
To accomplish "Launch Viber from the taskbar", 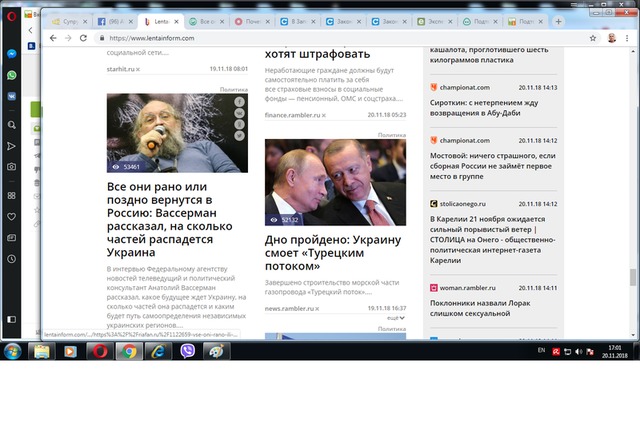I will pyautogui.click(x=189, y=351).
